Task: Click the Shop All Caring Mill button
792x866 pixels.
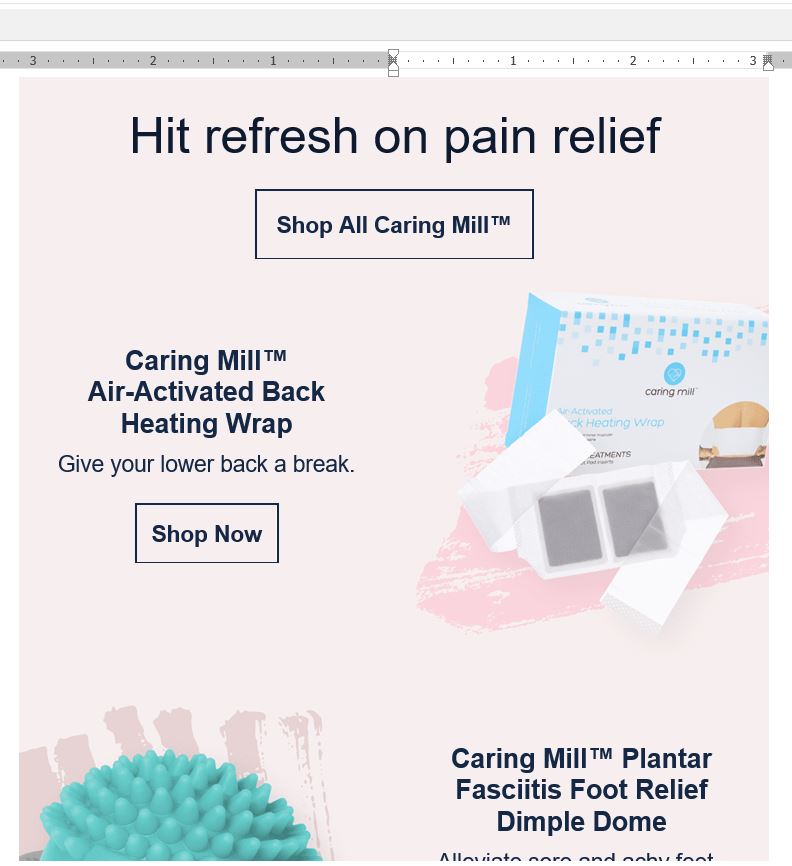Action: coord(394,224)
